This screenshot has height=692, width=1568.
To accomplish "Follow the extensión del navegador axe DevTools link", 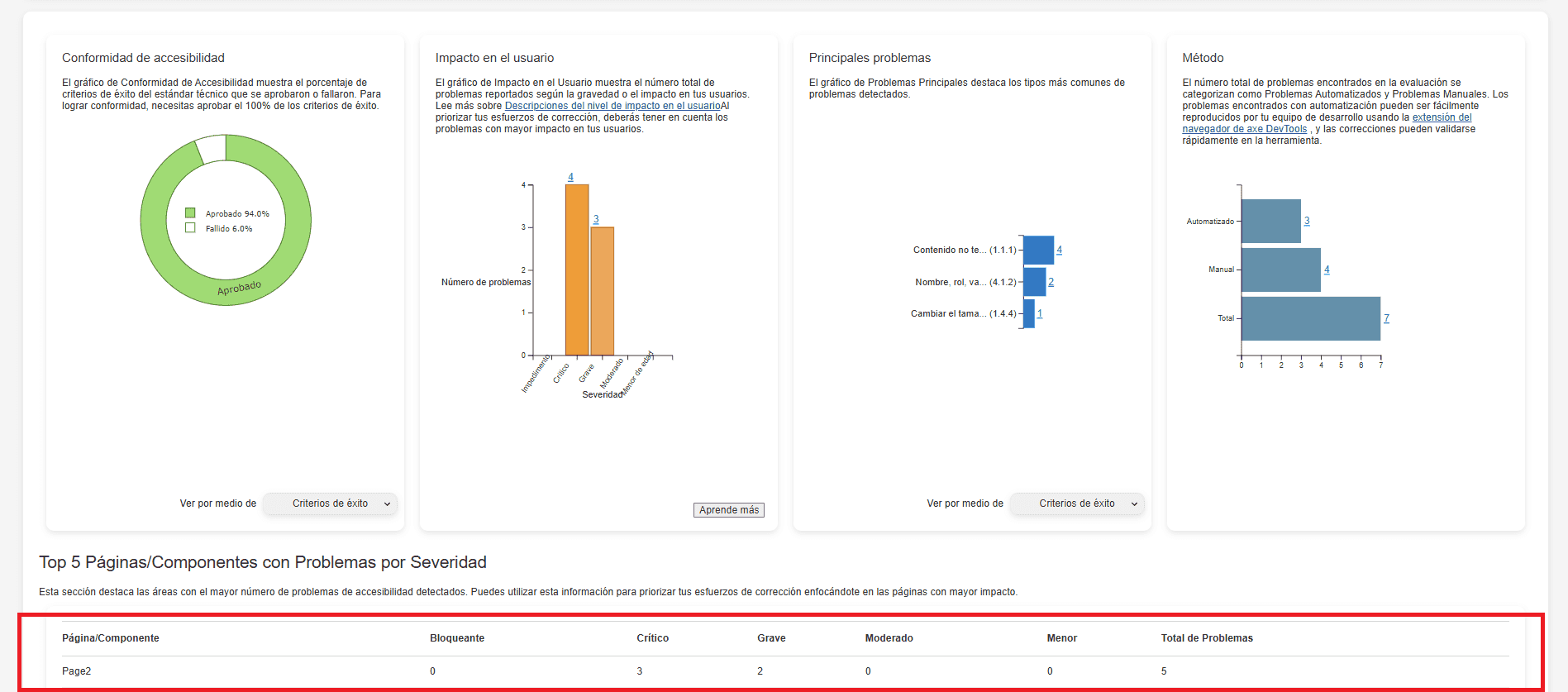I will click(x=1442, y=117).
